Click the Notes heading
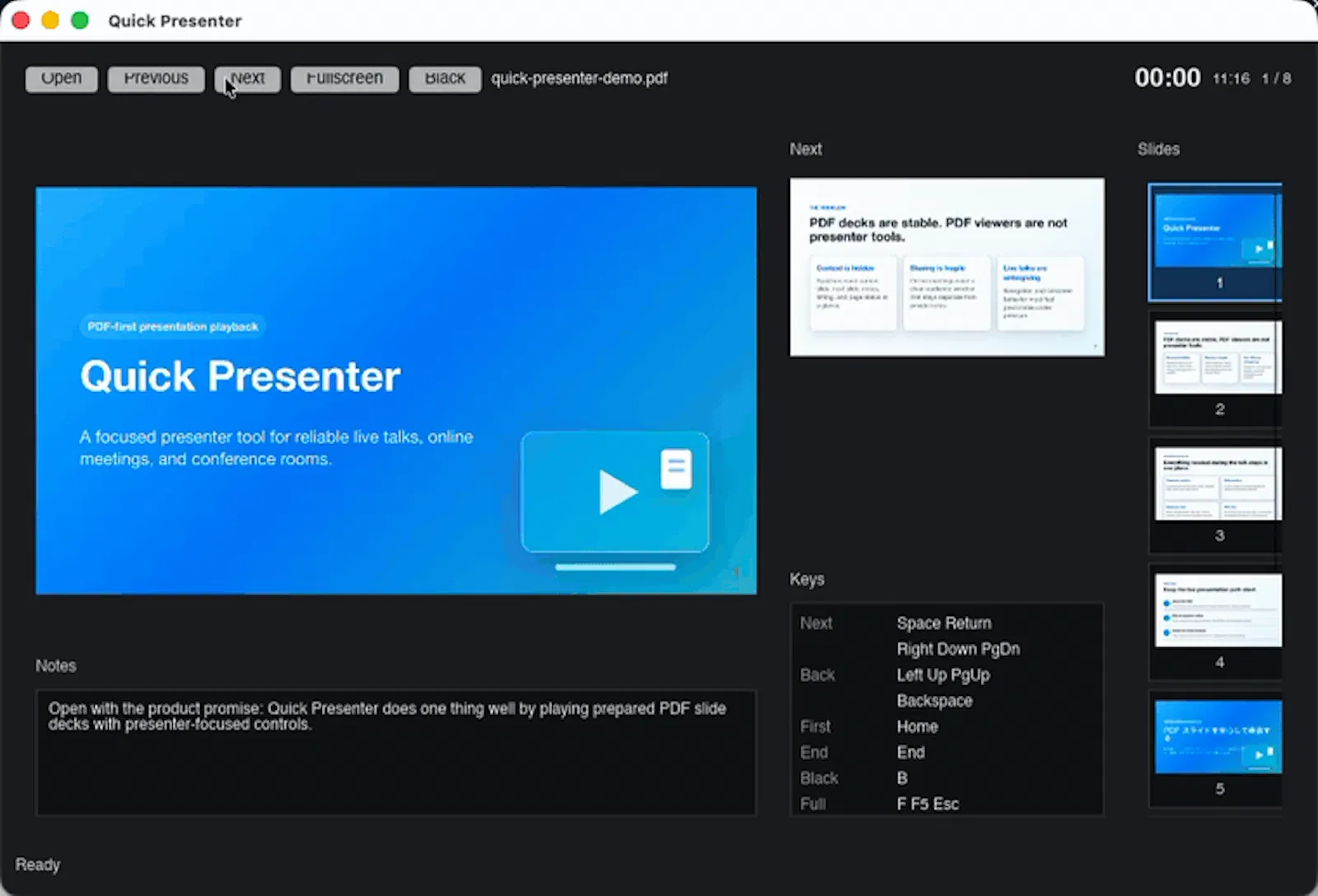The width and height of the screenshot is (1318, 896). [x=56, y=665]
